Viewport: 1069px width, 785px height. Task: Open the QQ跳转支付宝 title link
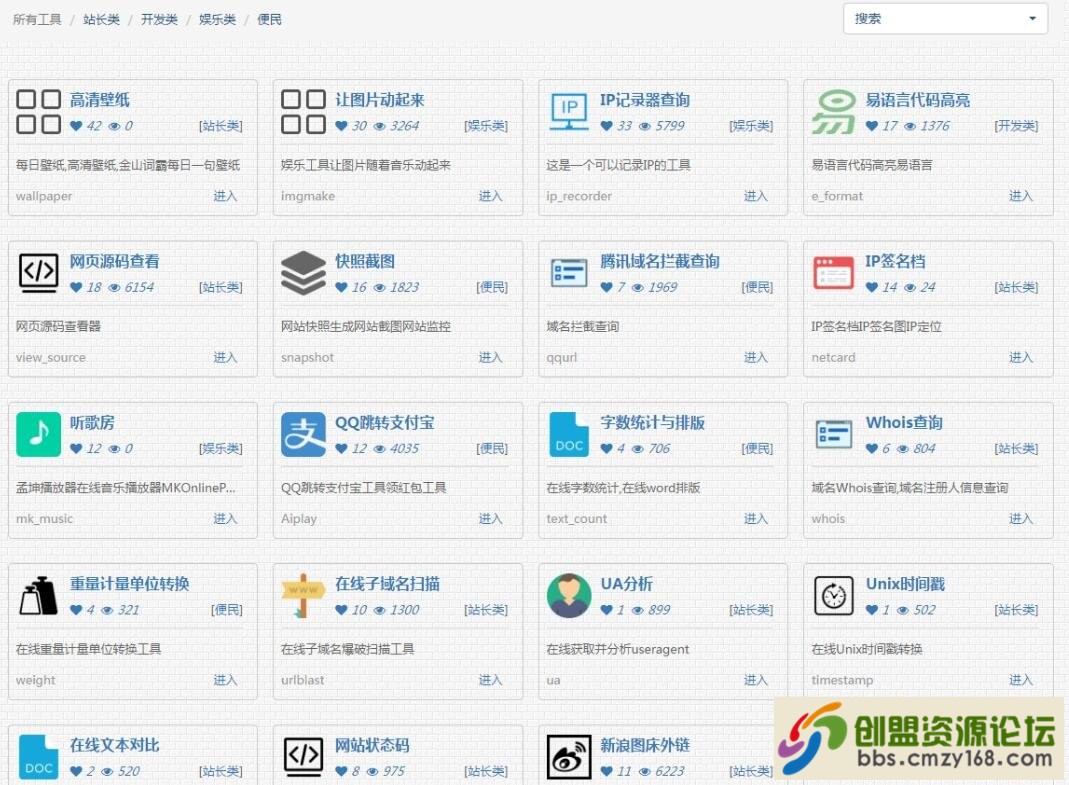coord(385,423)
